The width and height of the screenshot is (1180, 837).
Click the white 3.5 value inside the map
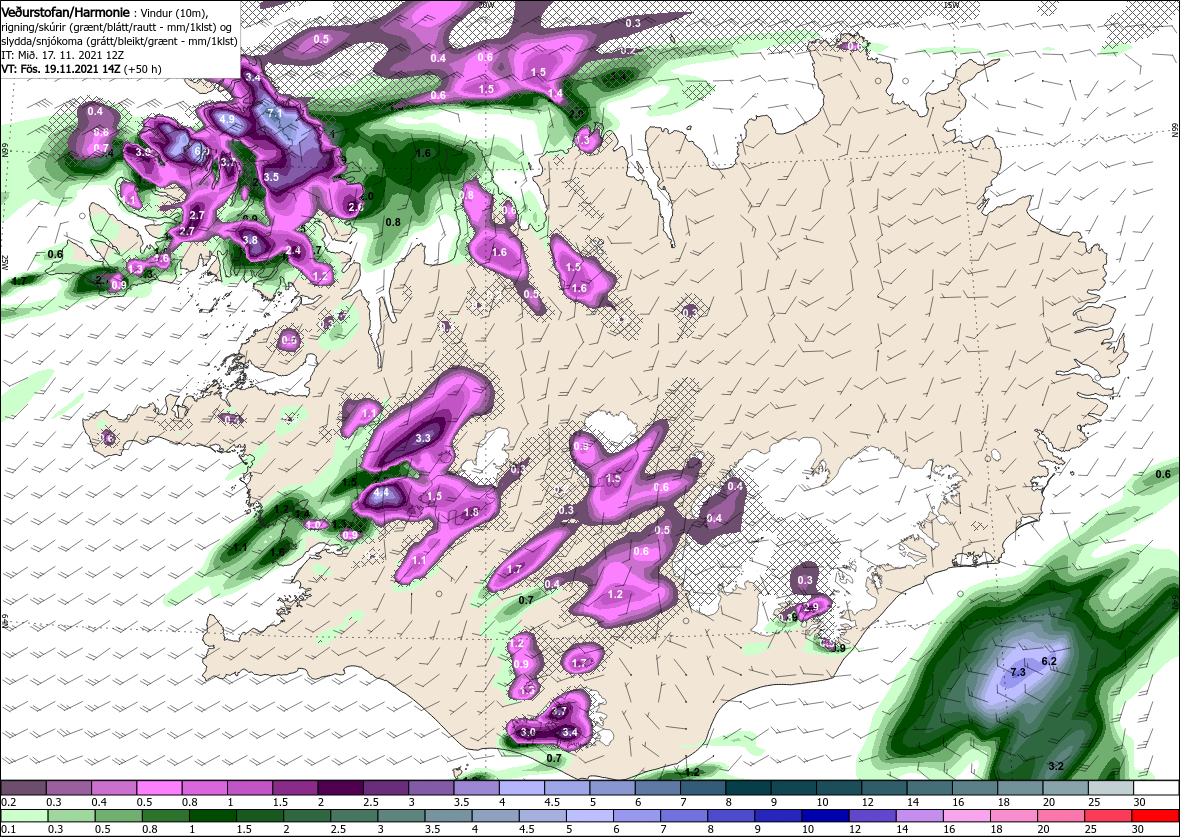click(x=272, y=177)
